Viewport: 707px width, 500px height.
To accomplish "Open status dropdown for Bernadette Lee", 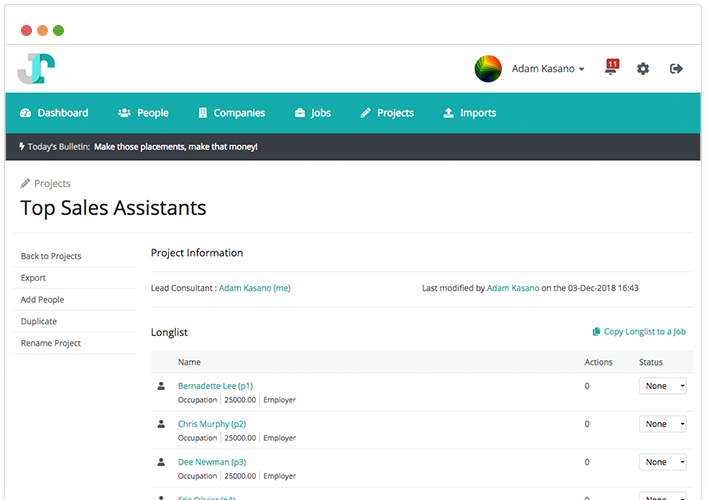I will pyautogui.click(x=662, y=386).
